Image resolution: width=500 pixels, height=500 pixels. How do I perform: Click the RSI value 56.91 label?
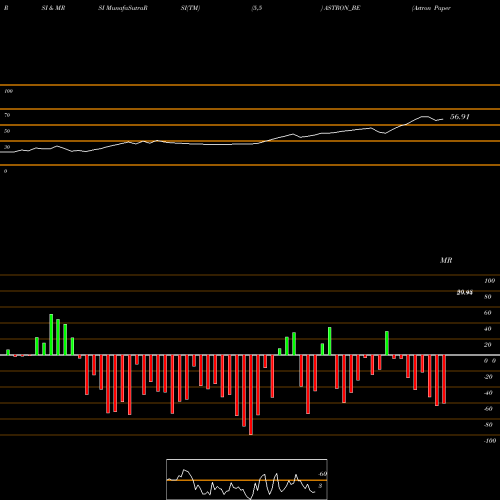(x=460, y=117)
